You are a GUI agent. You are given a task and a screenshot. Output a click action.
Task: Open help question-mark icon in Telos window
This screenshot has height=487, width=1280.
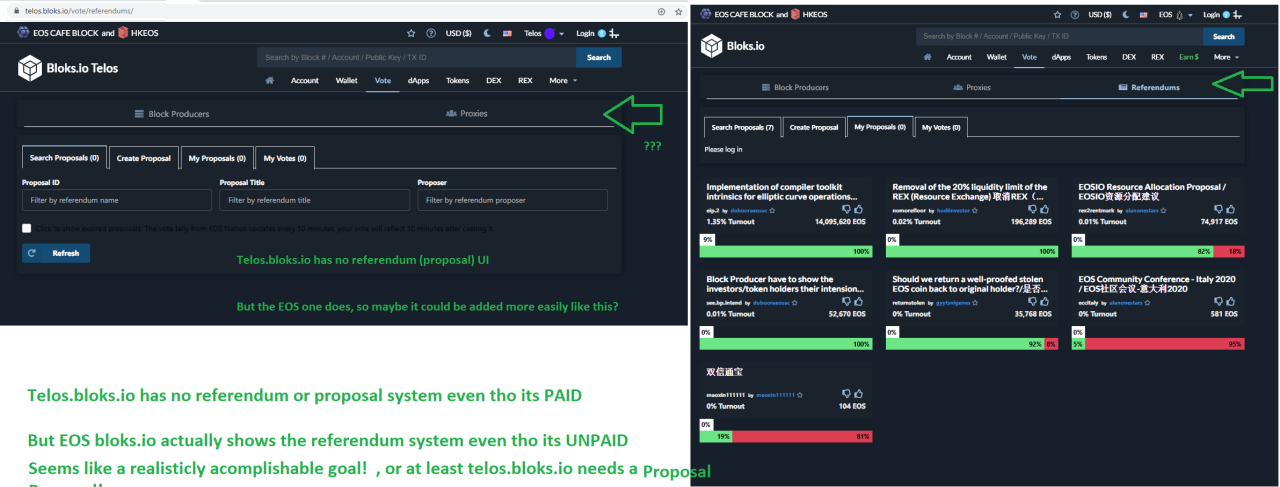point(431,33)
